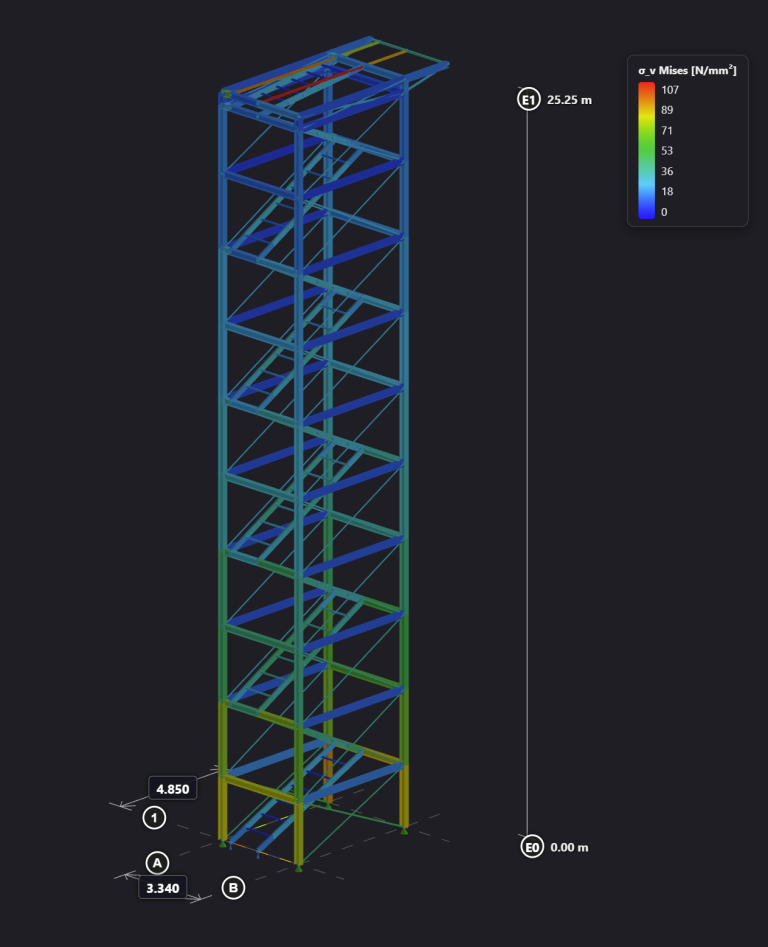Select grid axis marker B
Viewport: 768px width, 947px height.
(234, 888)
